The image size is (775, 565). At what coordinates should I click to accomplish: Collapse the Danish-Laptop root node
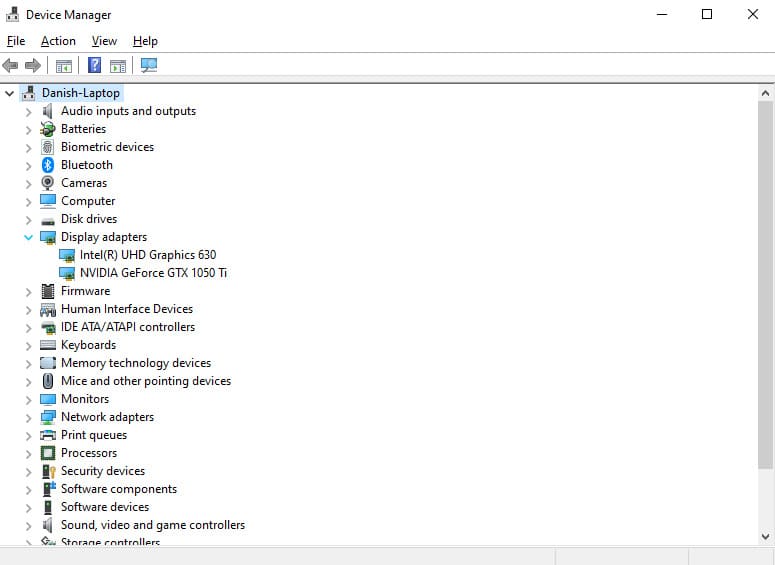[x=9, y=93]
